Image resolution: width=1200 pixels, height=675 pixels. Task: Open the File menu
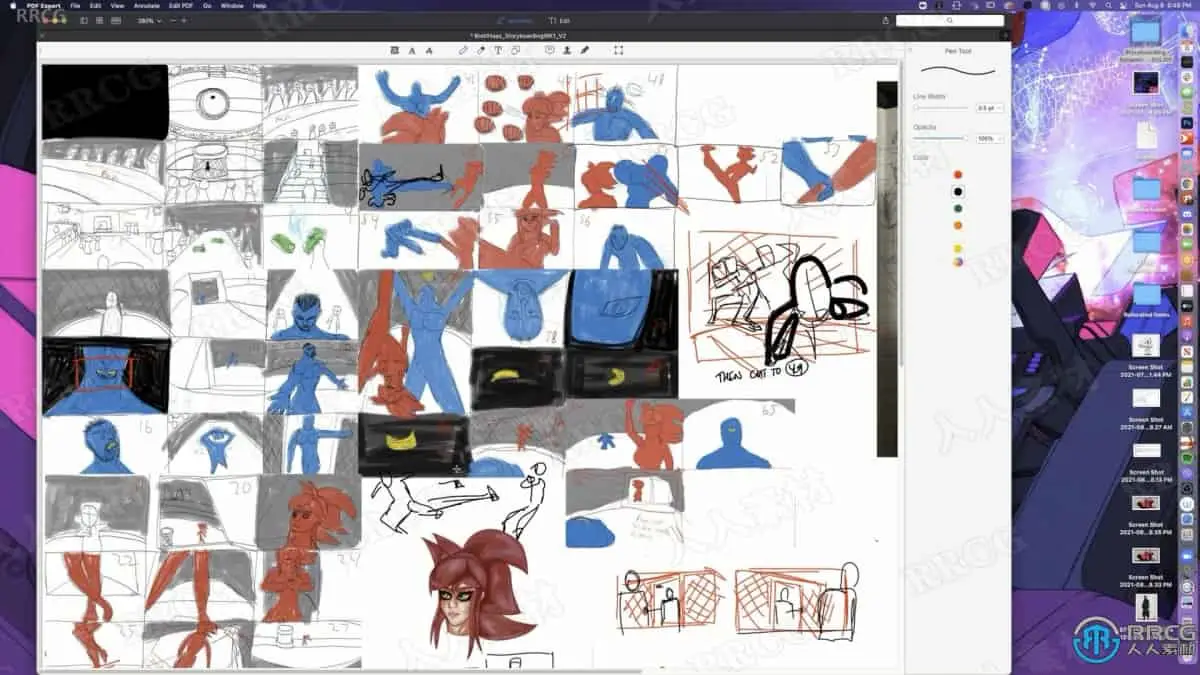pyautogui.click(x=76, y=5)
